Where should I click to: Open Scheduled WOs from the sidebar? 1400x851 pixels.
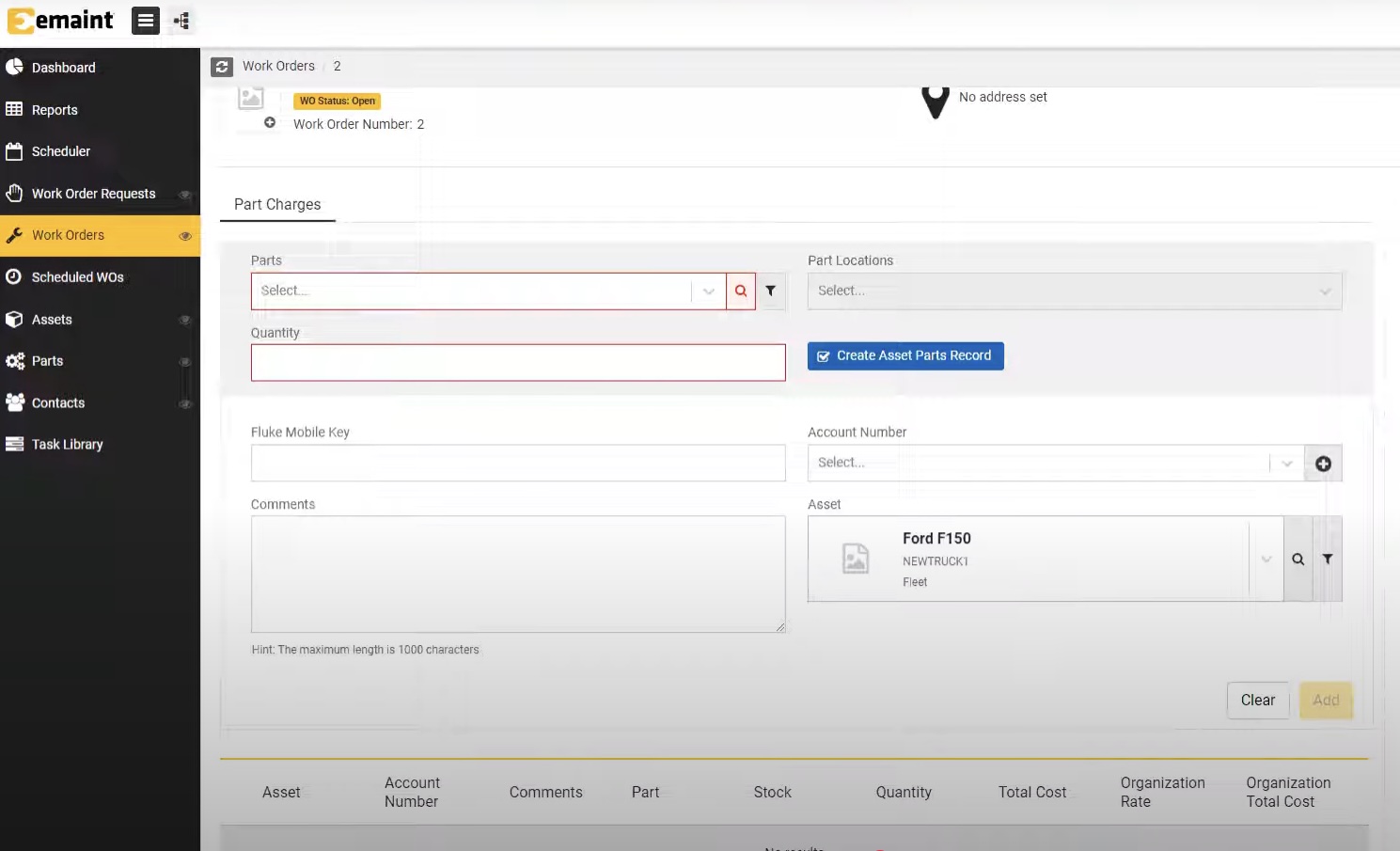tap(78, 276)
